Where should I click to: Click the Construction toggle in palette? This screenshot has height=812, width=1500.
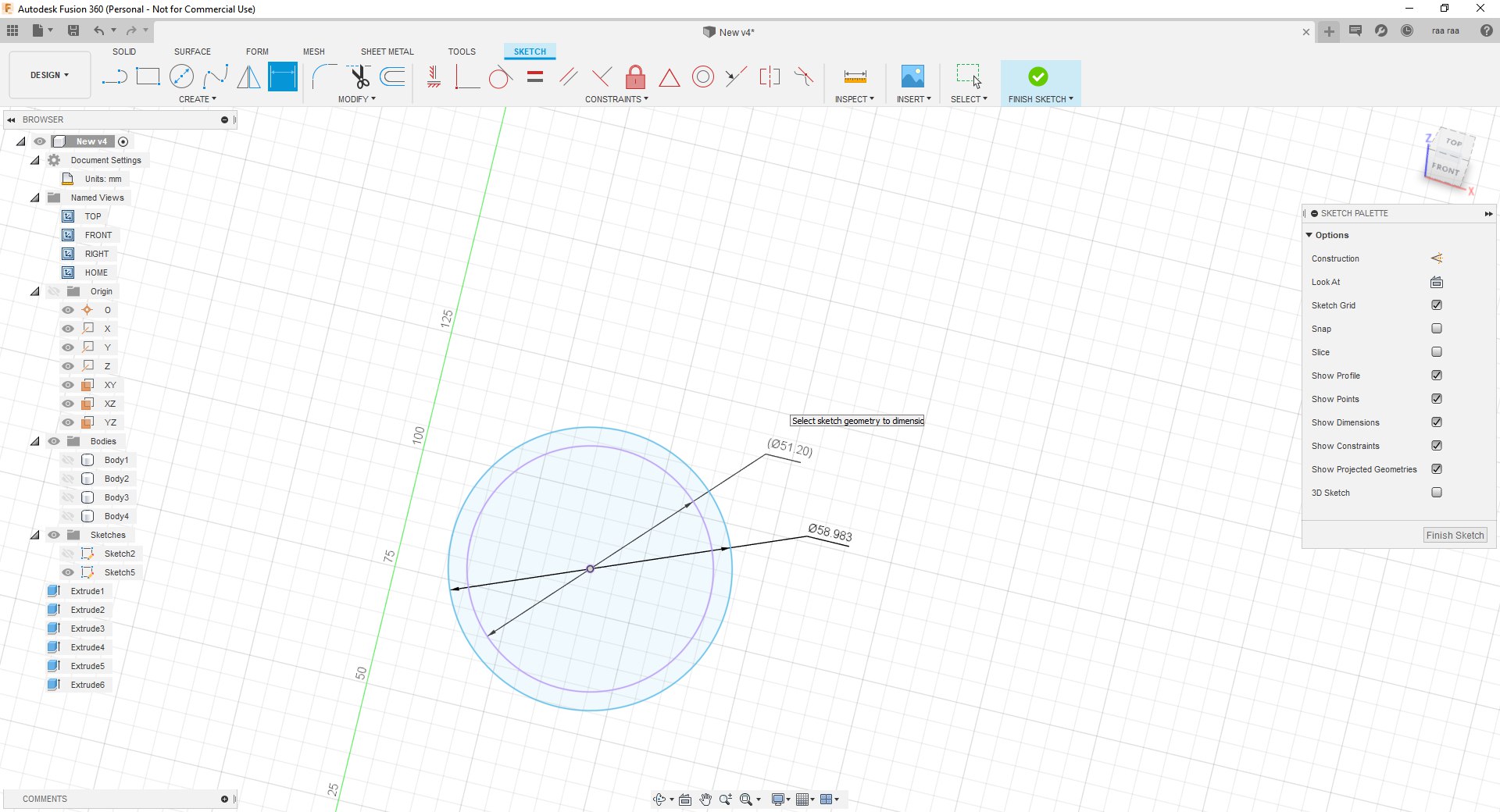point(1436,258)
